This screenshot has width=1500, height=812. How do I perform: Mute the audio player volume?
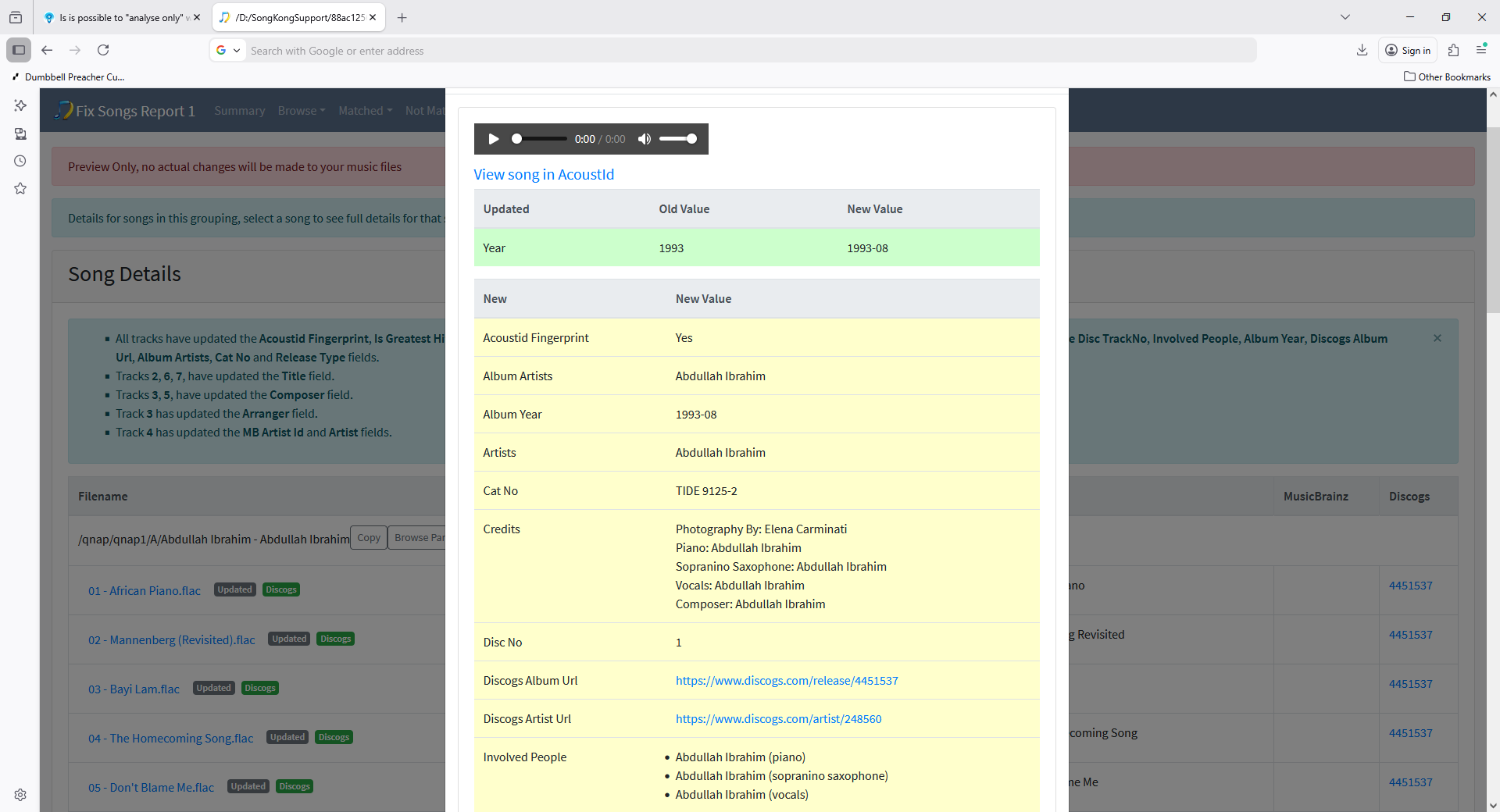(645, 139)
